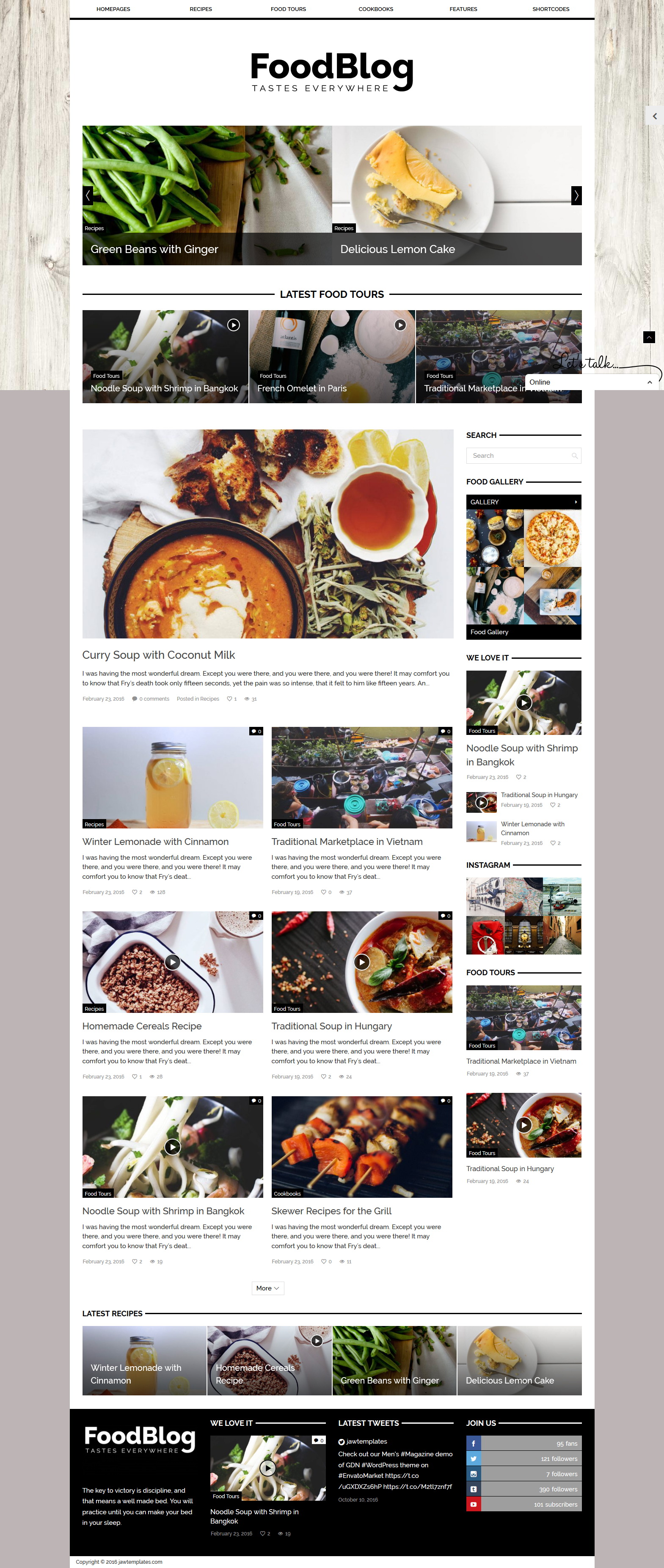This screenshot has height=1568, width=664.
Task: Click the Facebook icon in Join Us
Action: coord(474,1443)
